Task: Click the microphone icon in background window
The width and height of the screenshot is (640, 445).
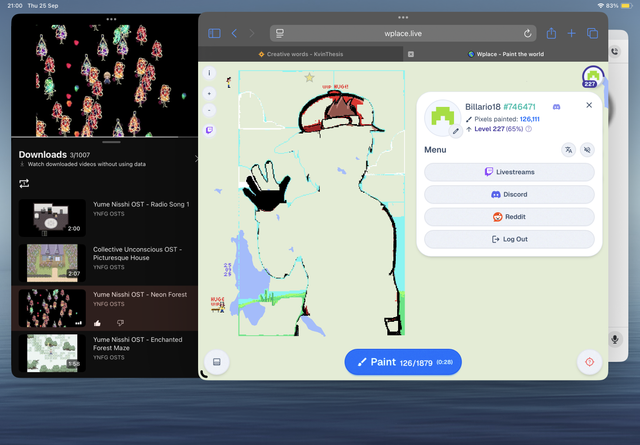Action: point(615,339)
